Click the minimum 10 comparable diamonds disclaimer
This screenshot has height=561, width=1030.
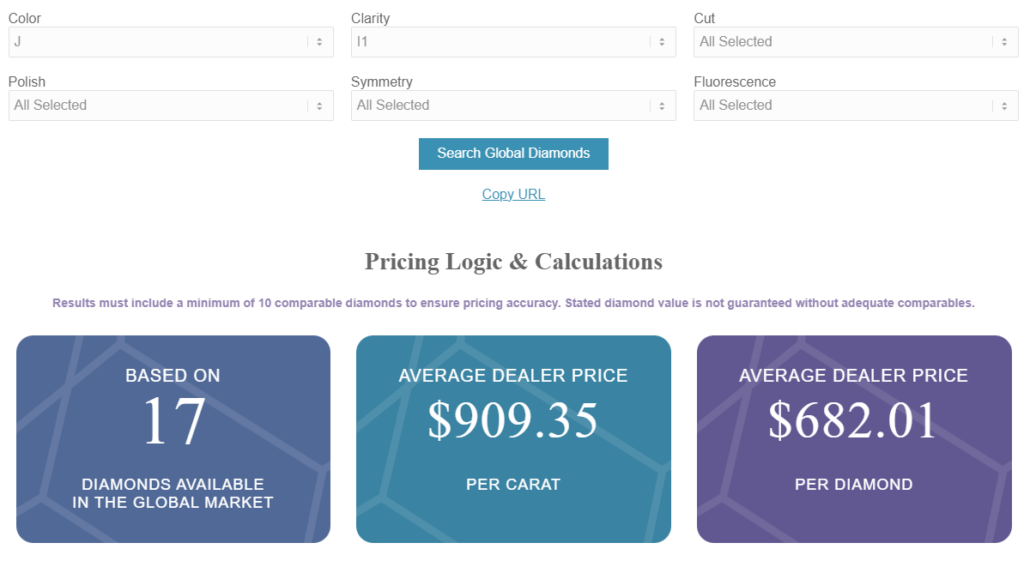pyautogui.click(x=513, y=303)
